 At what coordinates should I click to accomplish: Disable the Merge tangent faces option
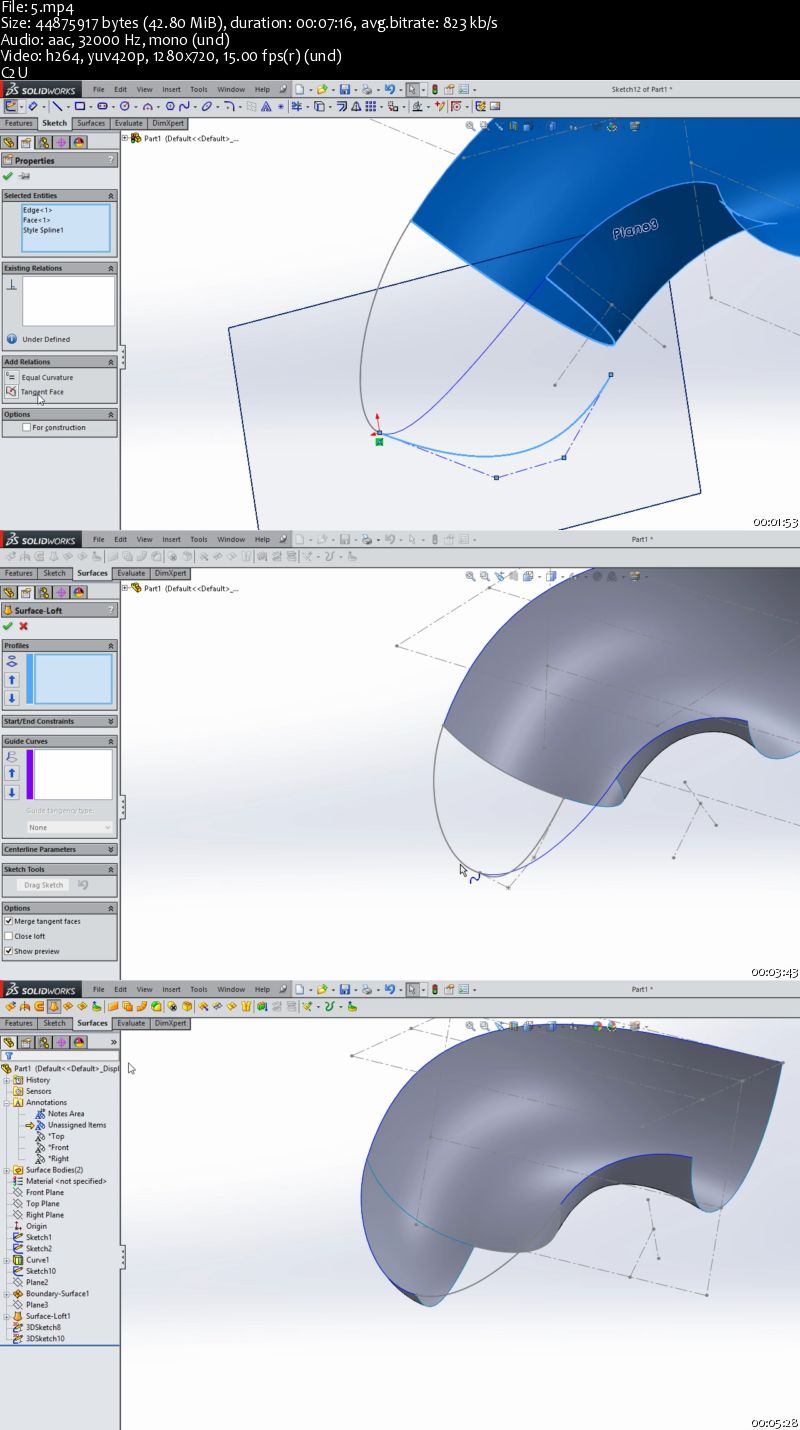[x=8, y=921]
